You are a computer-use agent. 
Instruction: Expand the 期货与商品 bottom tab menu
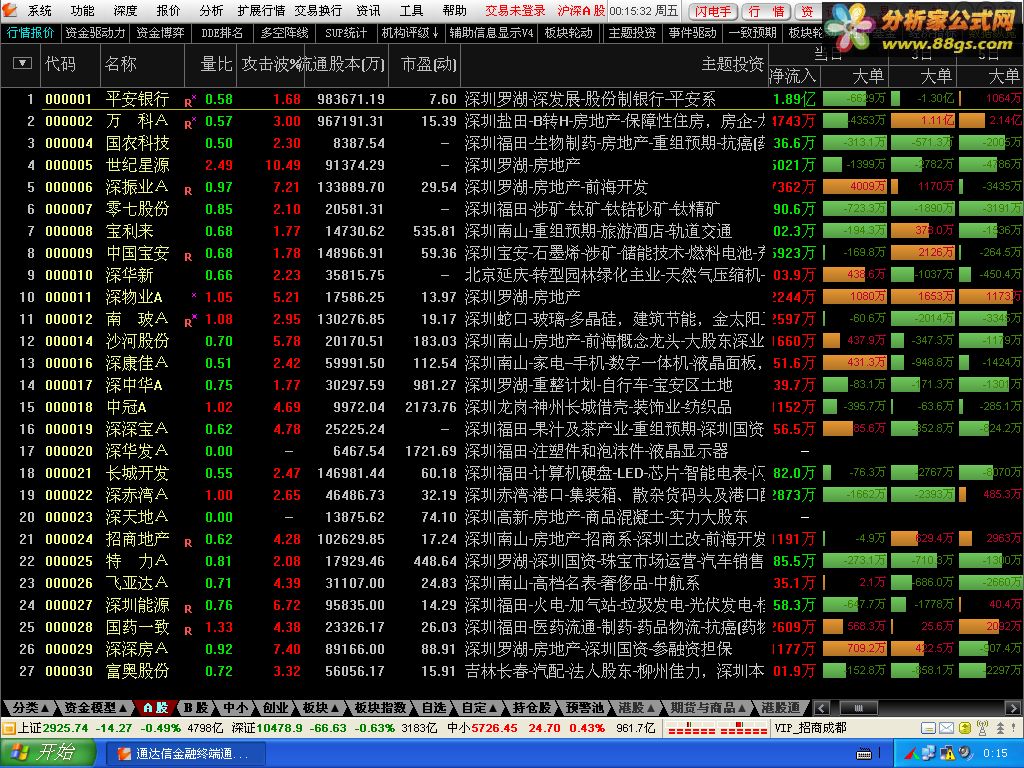click(709, 707)
